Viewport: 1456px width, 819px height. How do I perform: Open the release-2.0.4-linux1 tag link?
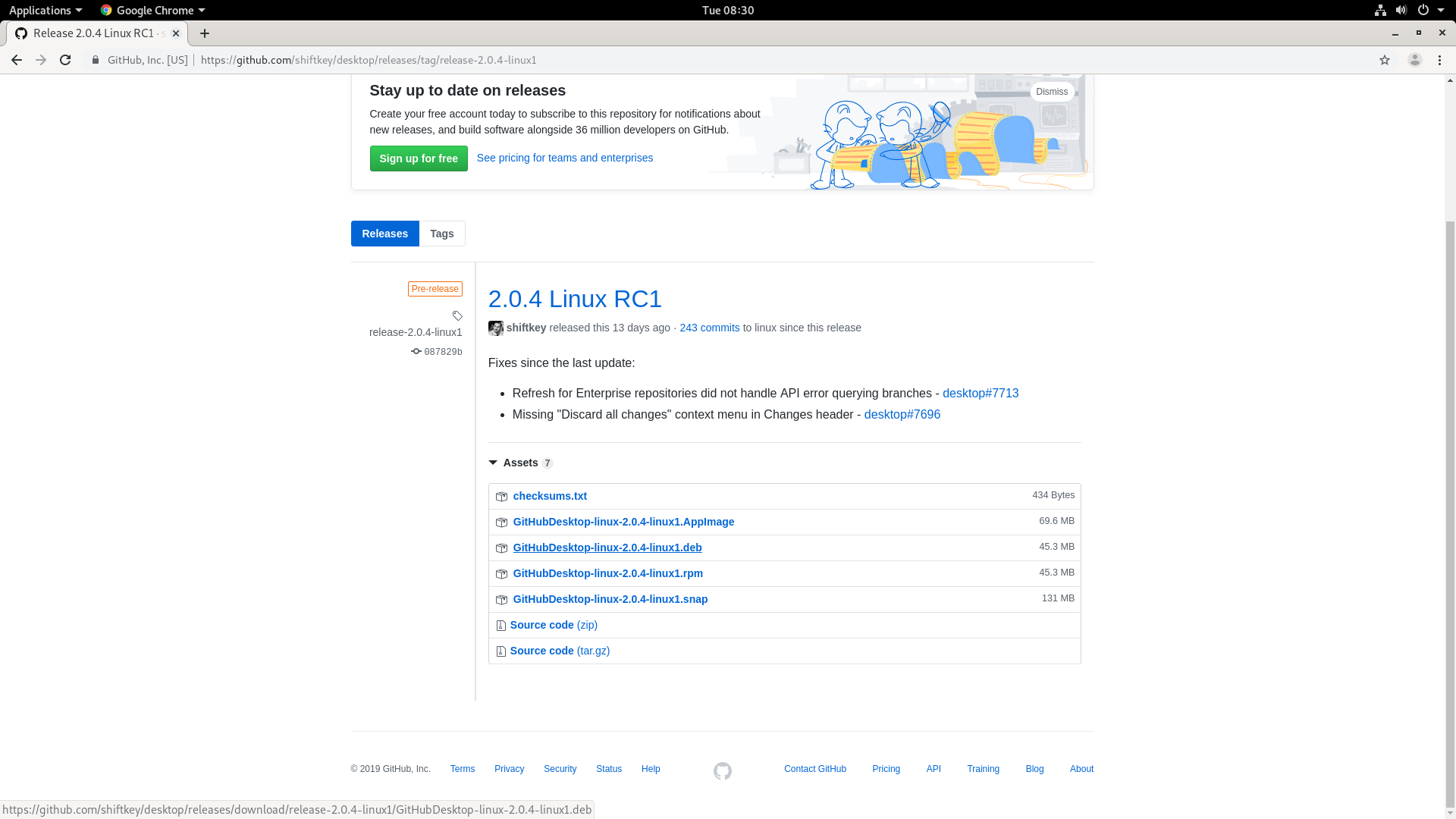pos(416,332)
